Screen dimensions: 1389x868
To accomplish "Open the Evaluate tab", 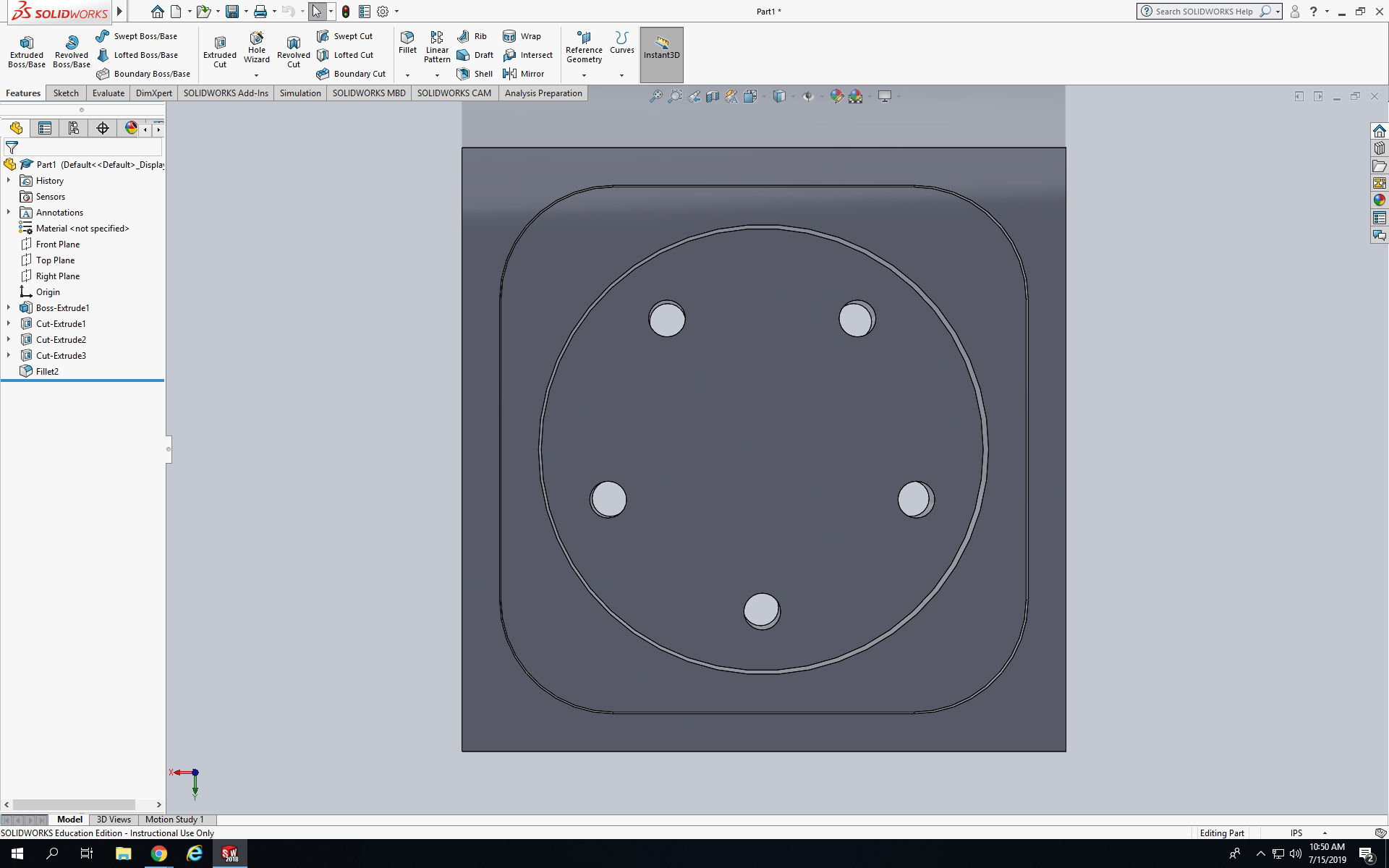I will point(109,93).
